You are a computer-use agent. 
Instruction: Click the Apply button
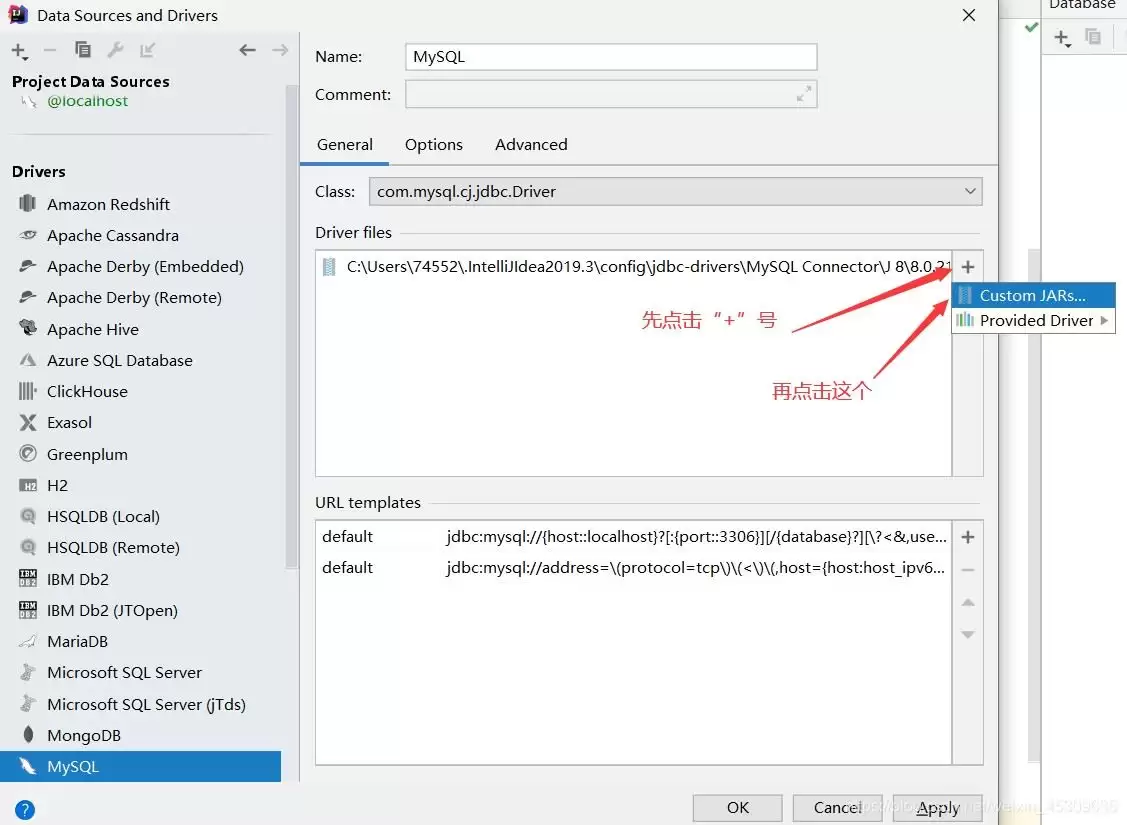pos(937,808)
